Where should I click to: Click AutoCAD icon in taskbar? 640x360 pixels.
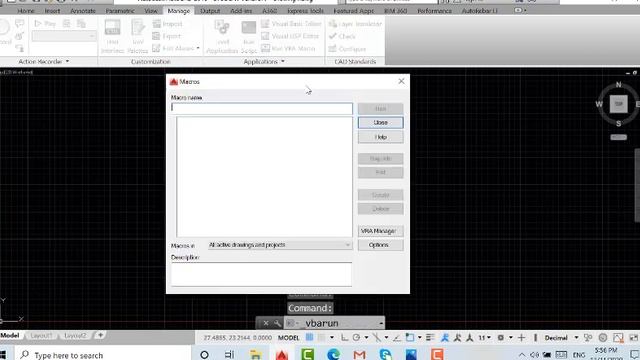[x=282, y=355]
